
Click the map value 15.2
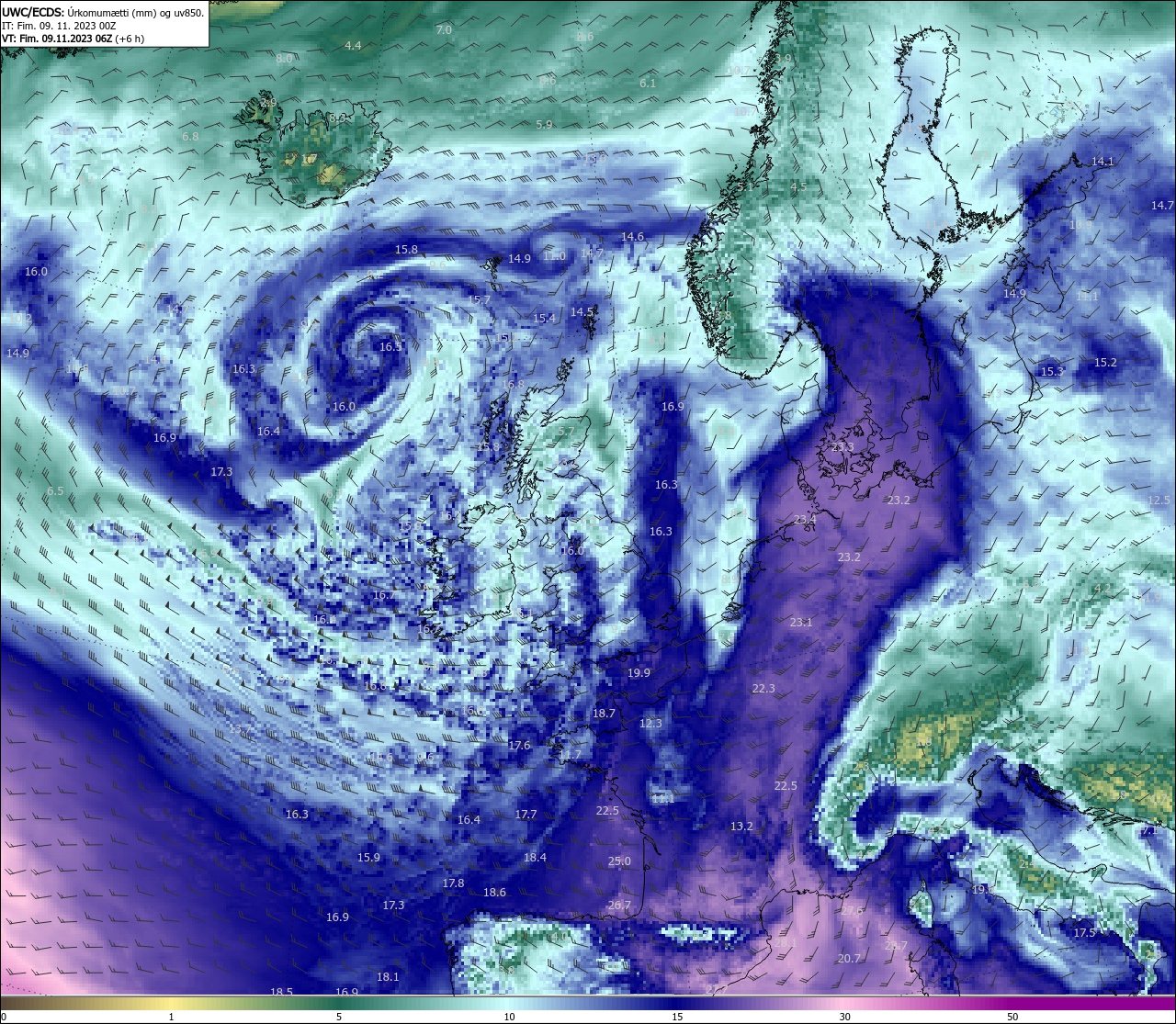(x=1105, y=362)
